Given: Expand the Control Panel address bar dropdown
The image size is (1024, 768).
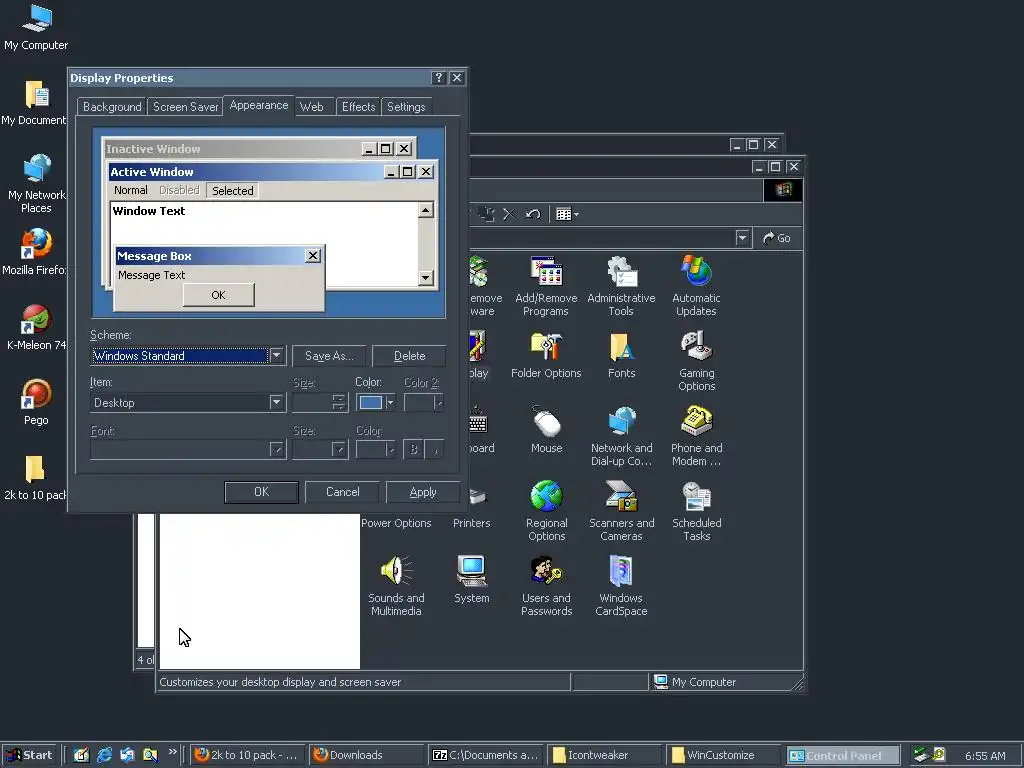Looking at the screenshot, I should 742,238.
